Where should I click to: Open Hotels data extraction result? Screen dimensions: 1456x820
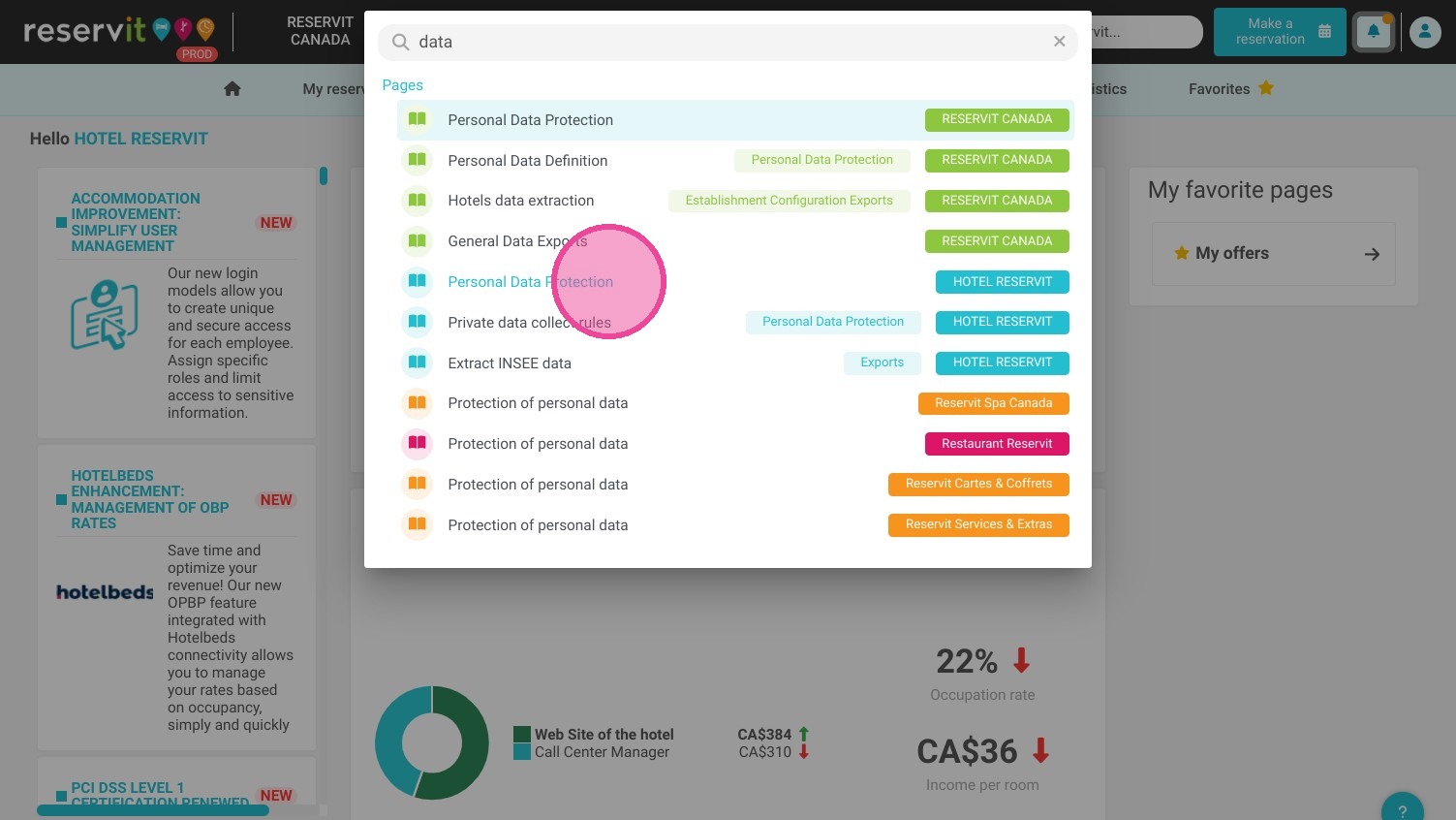(x=521, y=201)
